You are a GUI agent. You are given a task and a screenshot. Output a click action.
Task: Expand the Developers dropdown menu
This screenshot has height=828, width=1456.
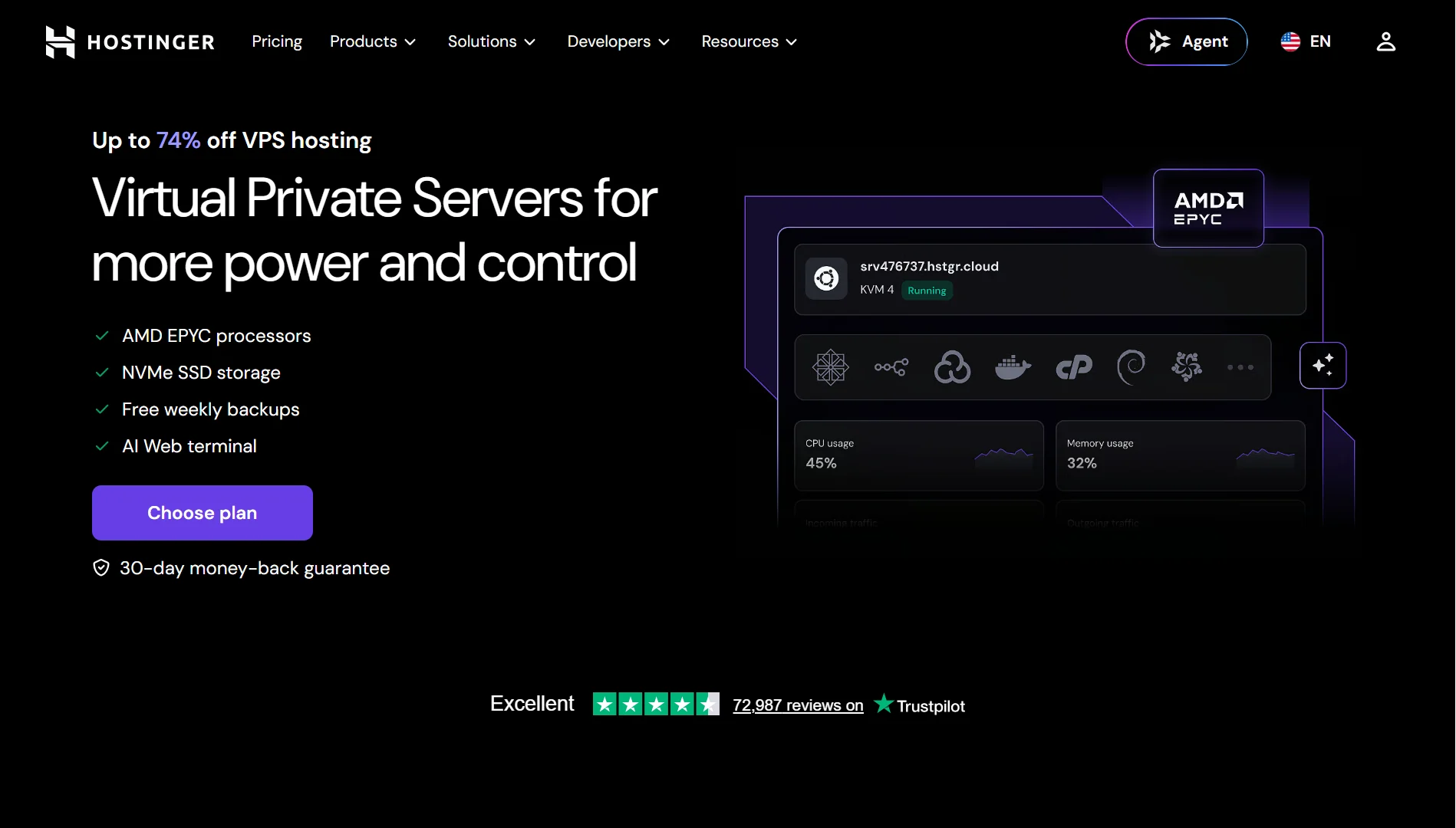coord(618,41)
